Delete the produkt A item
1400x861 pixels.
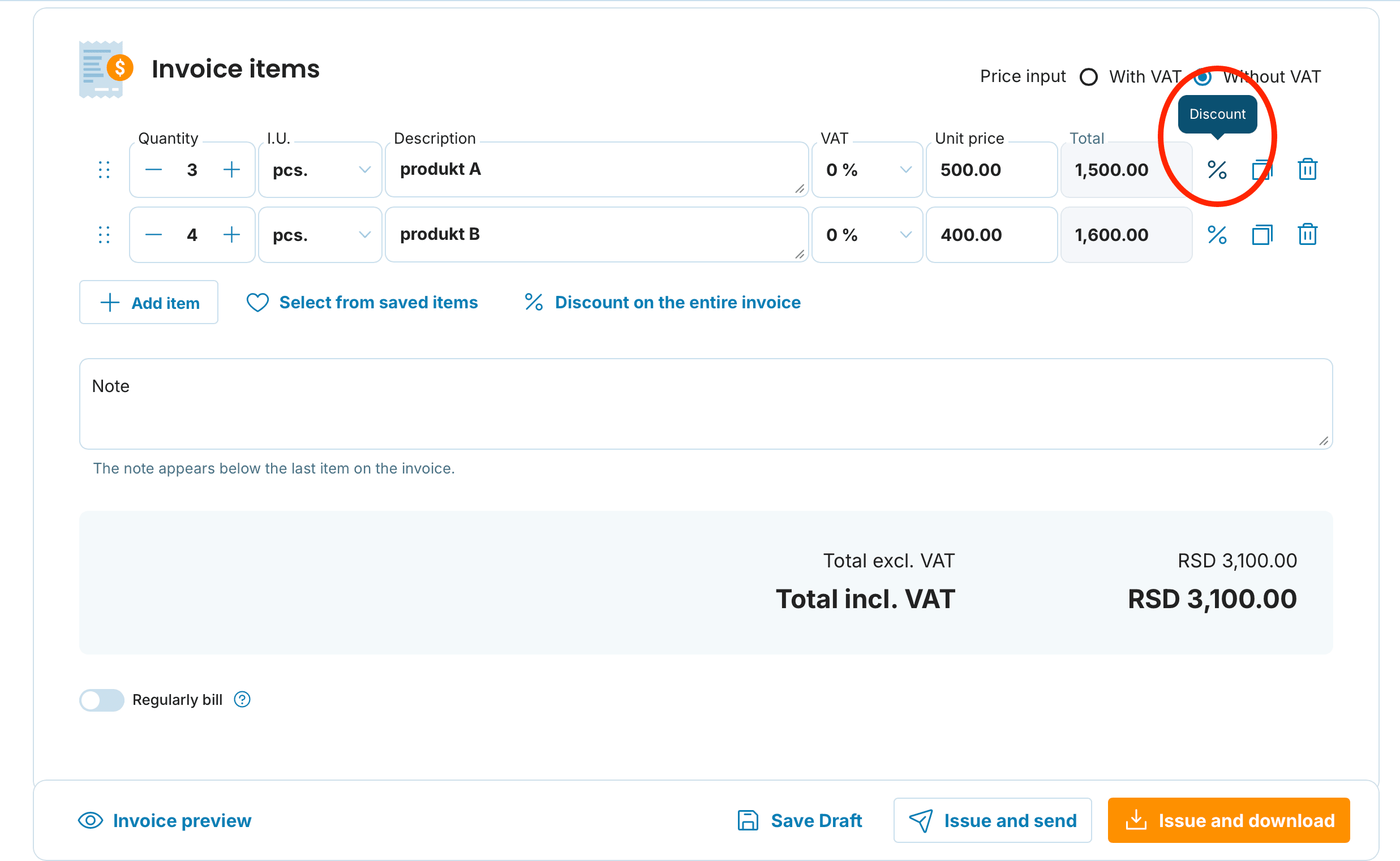click(1307, 170)
